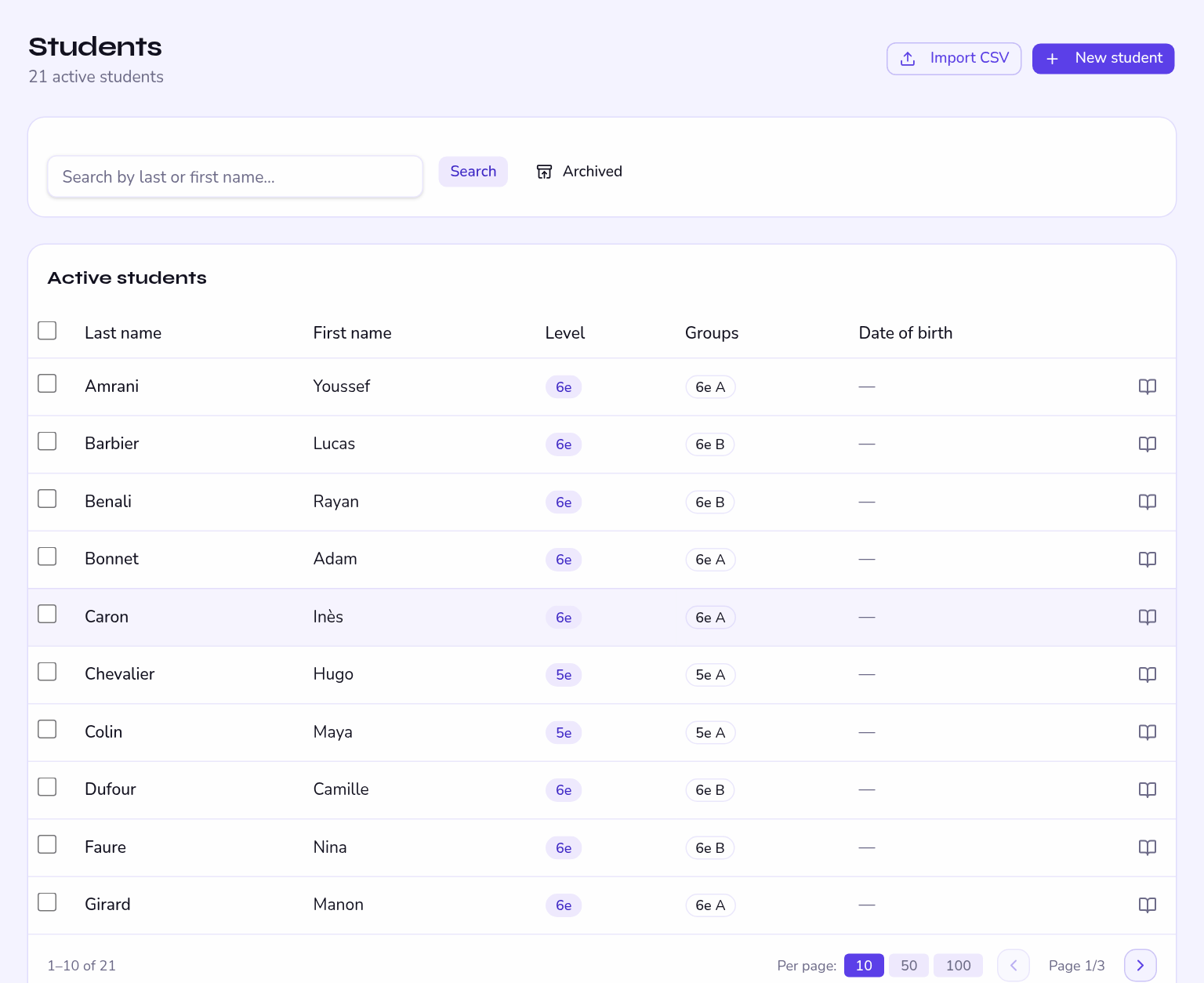Click the 6e B group tag for Faure
This screenshot has height=983, width=1204.
point(710,848)
